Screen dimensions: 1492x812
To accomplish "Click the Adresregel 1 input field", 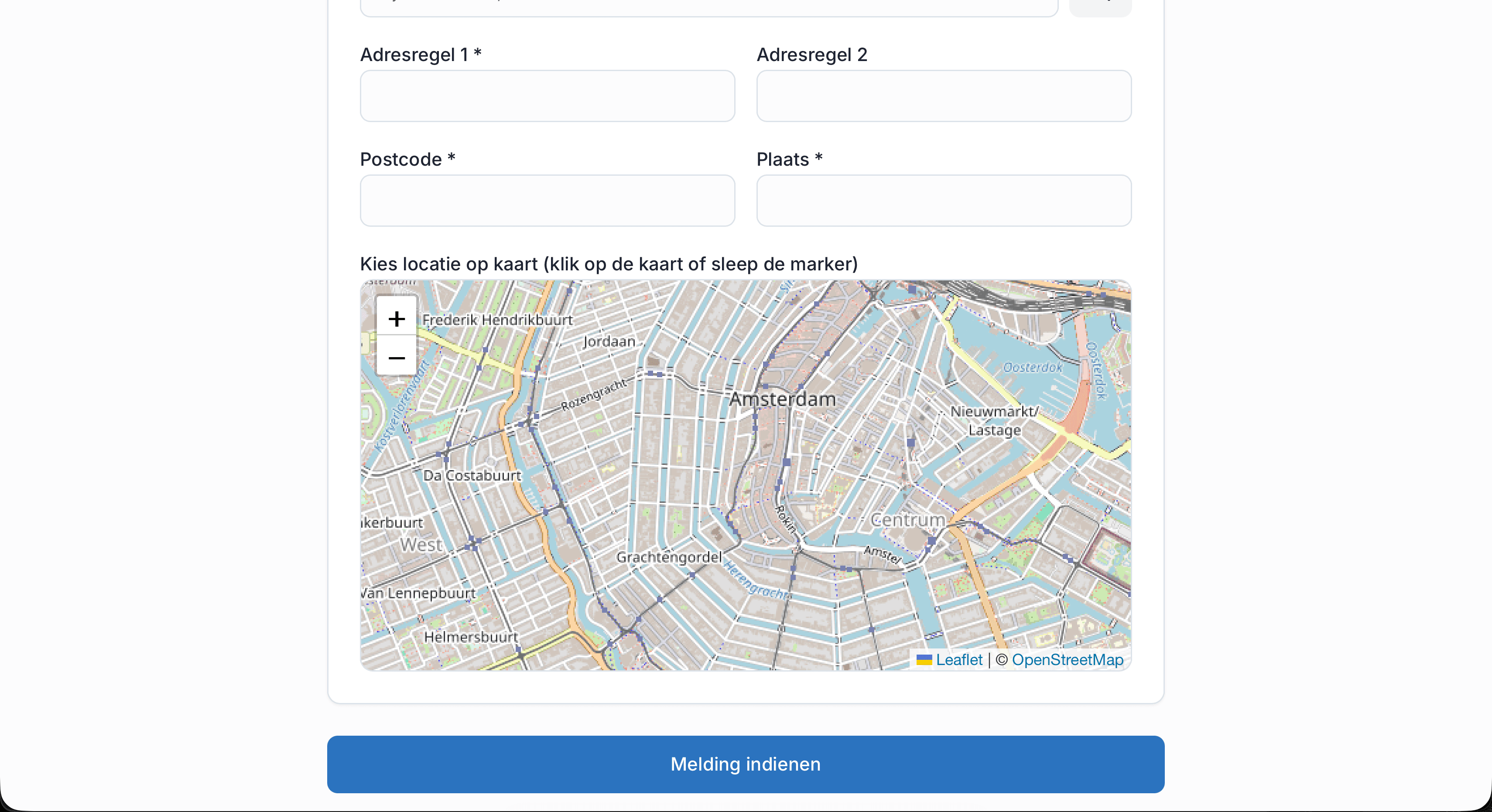I will click(548, 96).
